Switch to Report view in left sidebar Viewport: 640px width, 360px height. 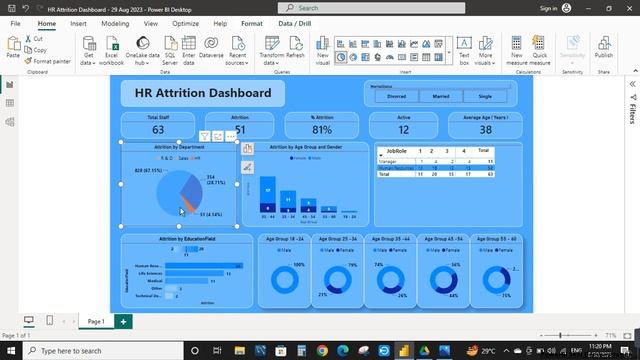coord(9,85)
